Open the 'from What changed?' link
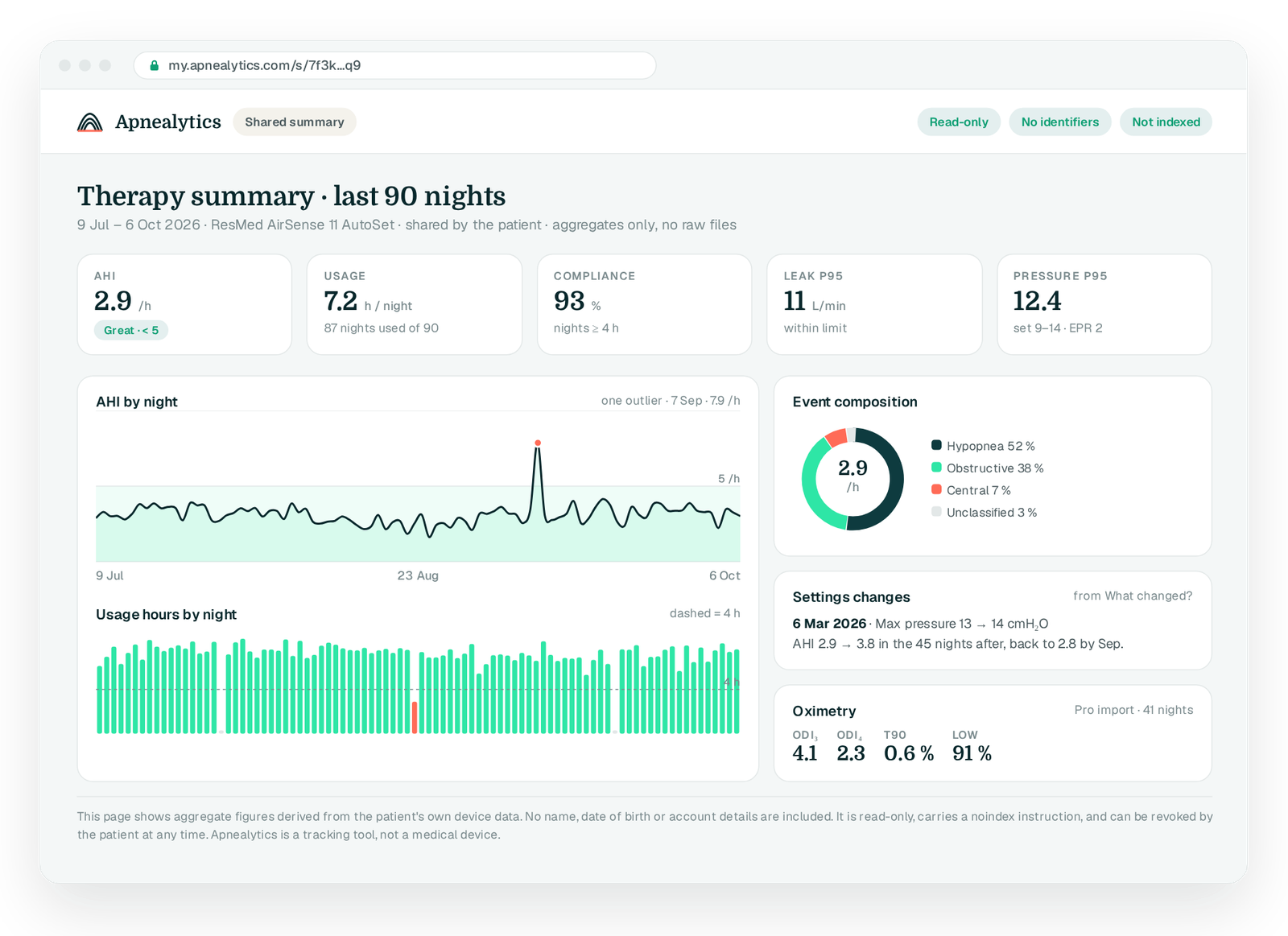Screen dimensions: 1288x936 click(1133, 596)
